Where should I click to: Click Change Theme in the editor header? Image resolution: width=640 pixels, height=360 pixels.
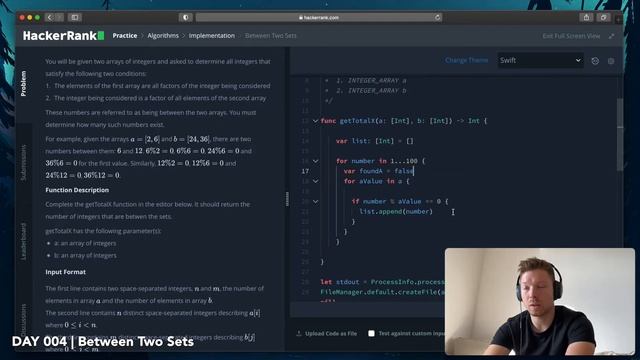[467, 60]
